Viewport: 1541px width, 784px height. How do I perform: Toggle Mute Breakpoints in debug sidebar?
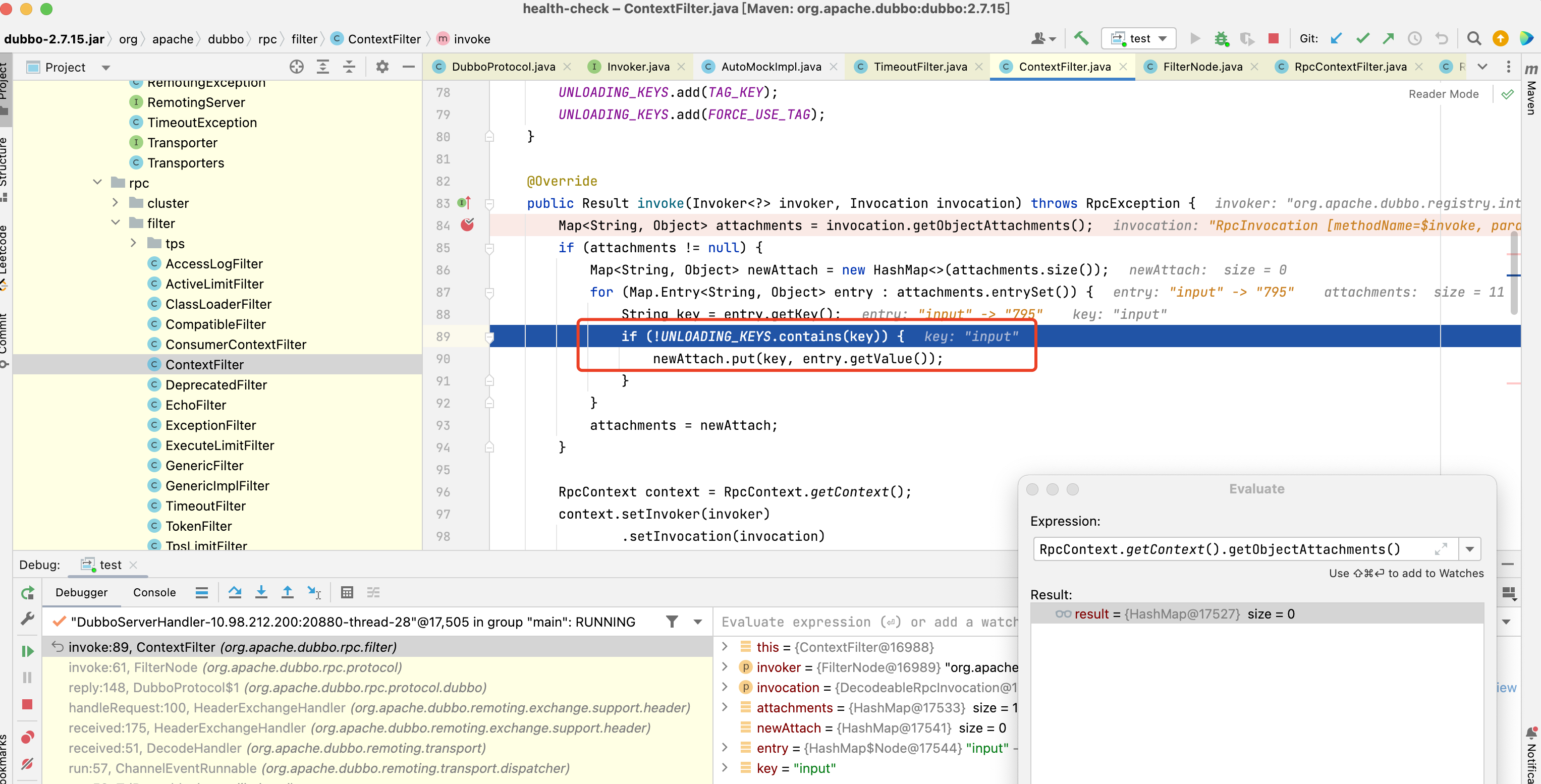click(28, 764)
